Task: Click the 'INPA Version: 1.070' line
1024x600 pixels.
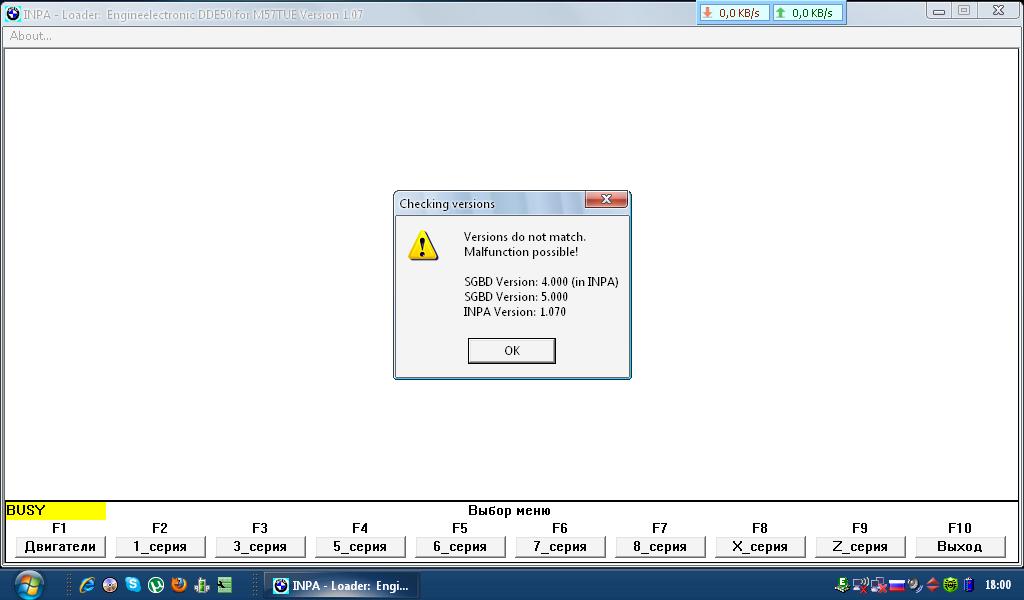Action: pyautogui.click(x=515, y=311)
